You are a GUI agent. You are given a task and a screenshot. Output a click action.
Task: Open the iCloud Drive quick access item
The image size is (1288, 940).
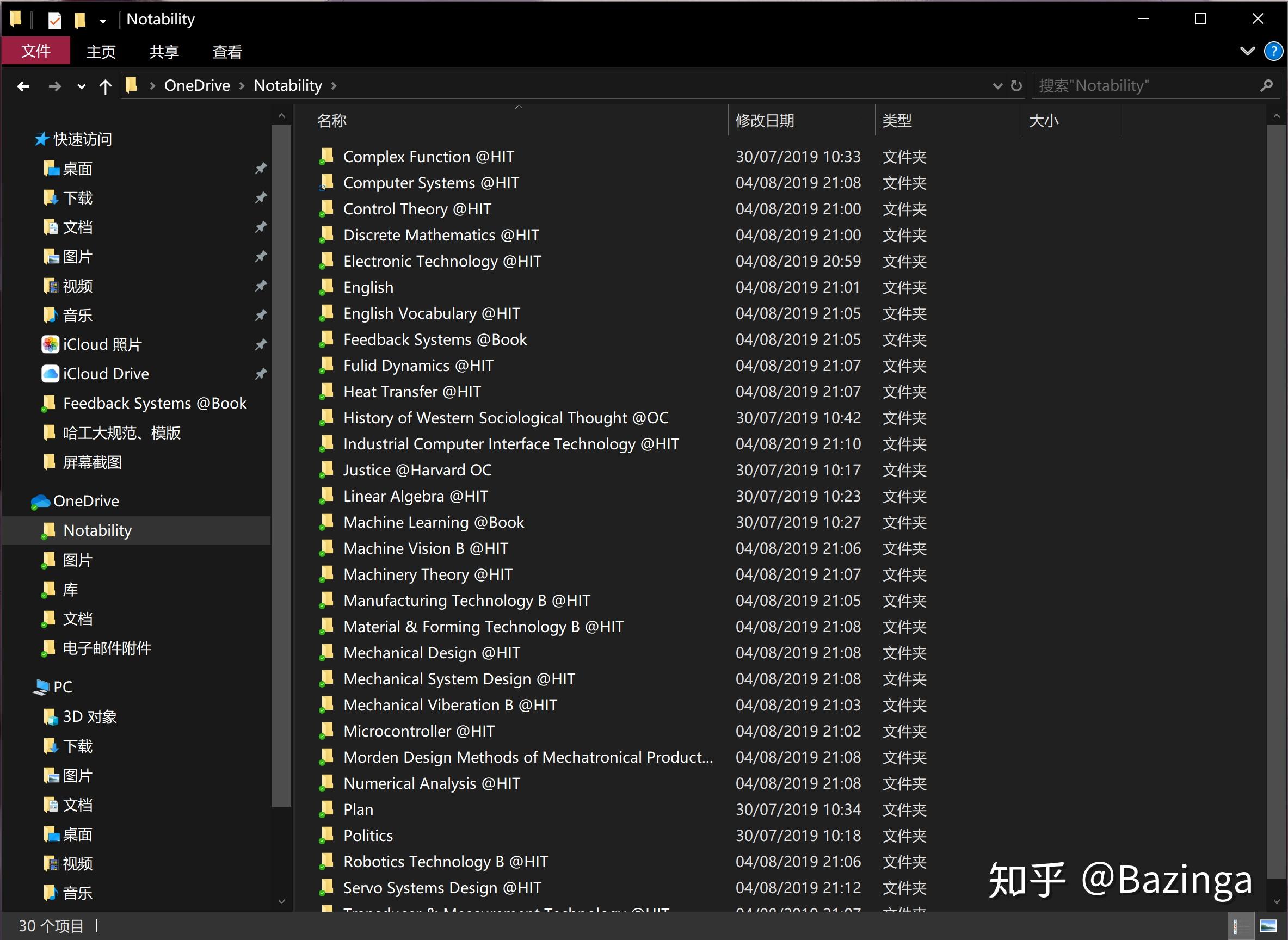(106, 374)
